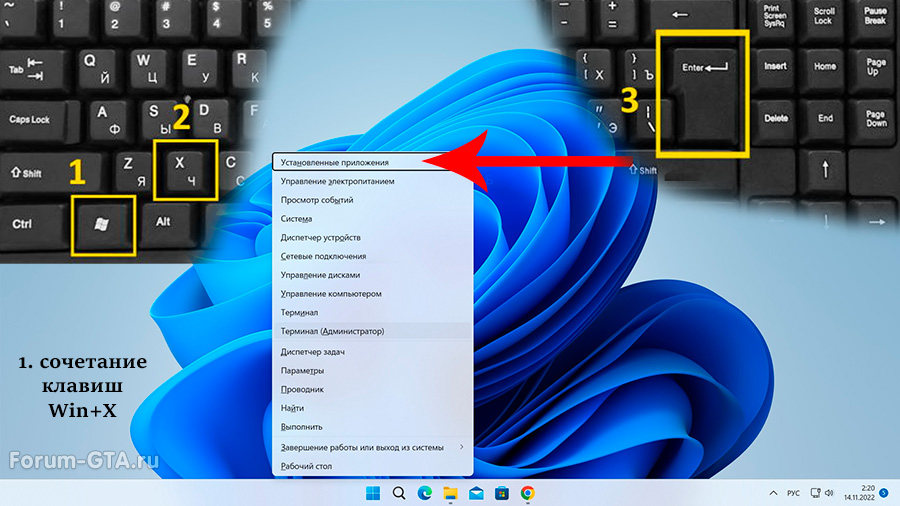The image size is (900, 506).
Task: Open the clock showing 2:20 14.11.2022
Action: (859, 493)
